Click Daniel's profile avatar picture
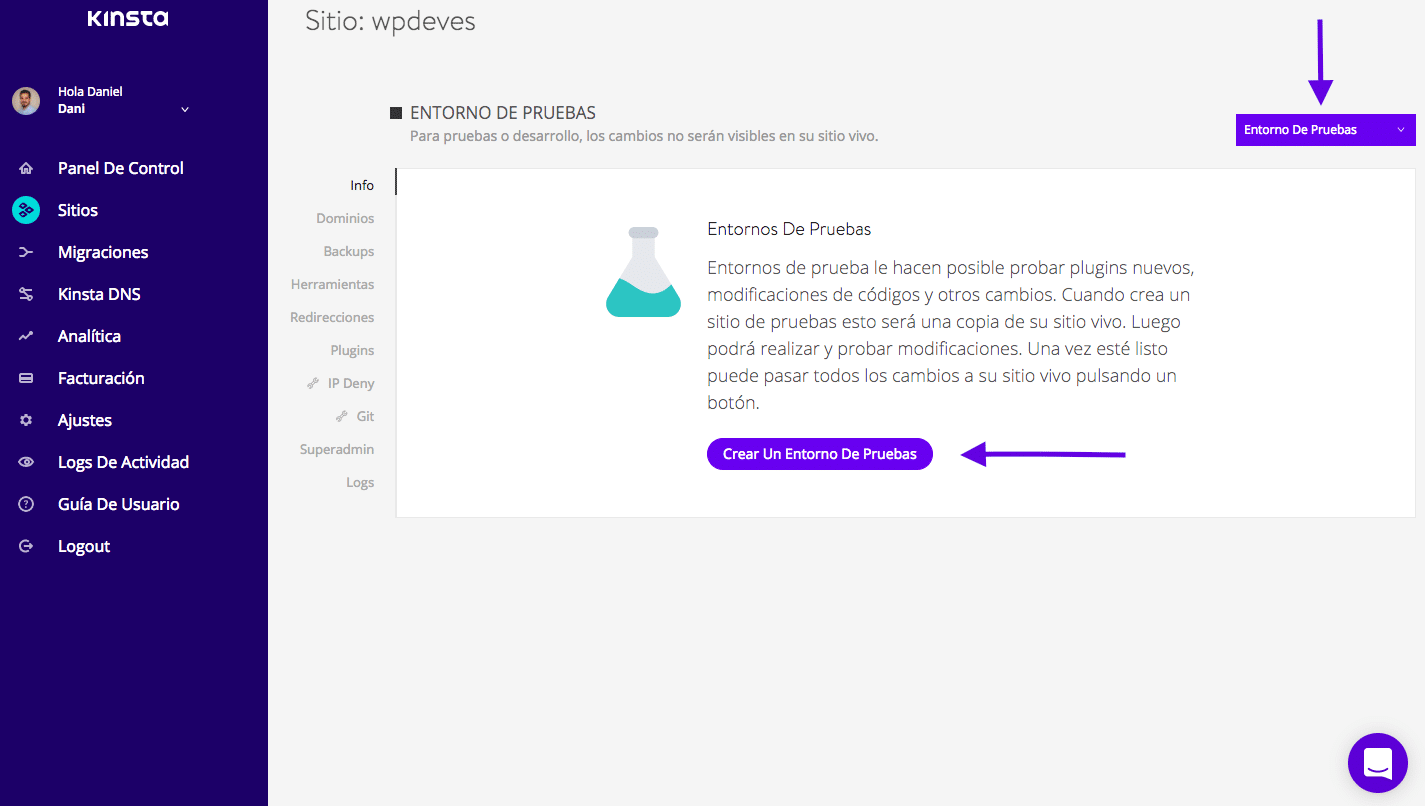 (26, 100)
